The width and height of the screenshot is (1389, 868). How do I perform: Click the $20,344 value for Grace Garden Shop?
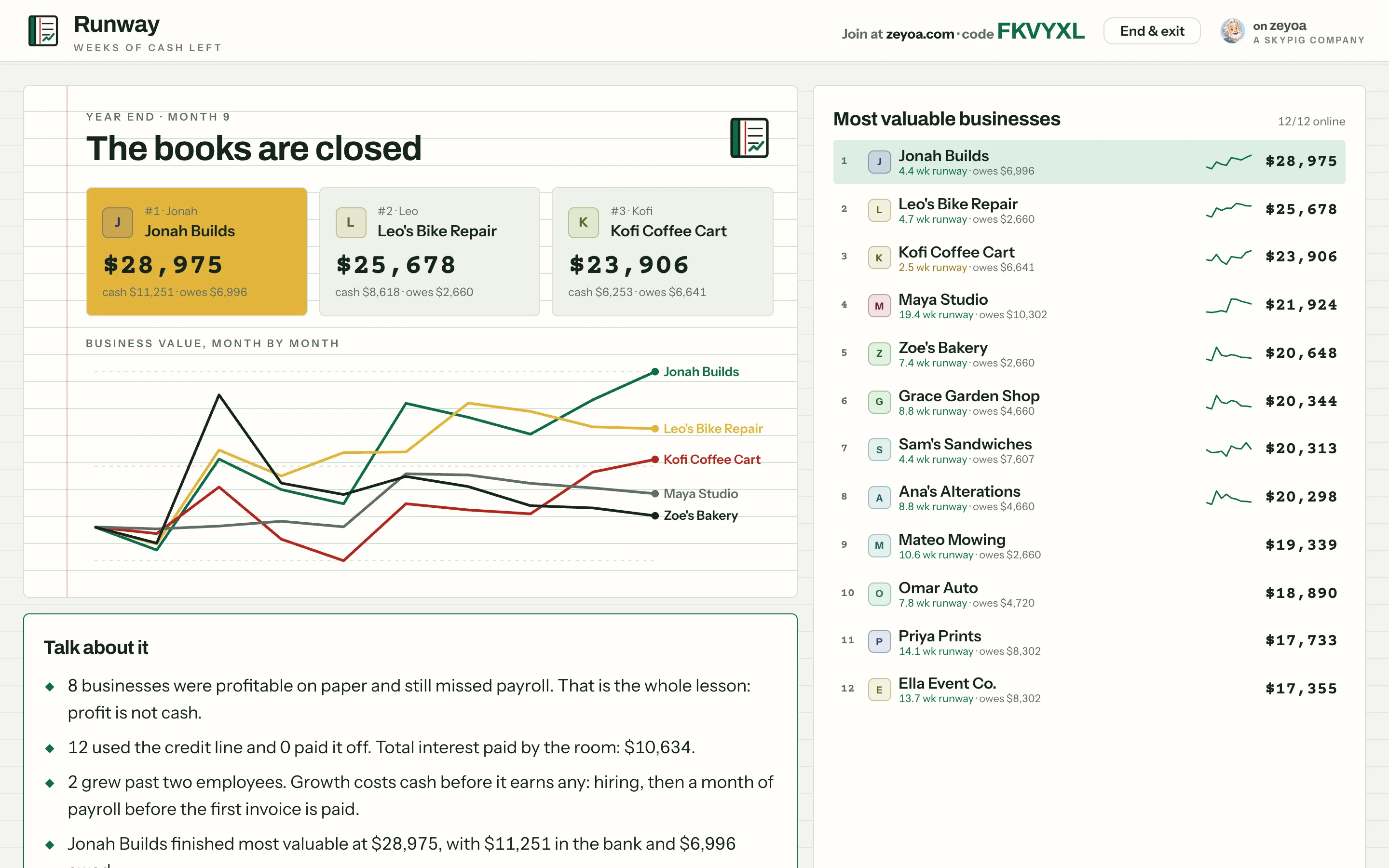pyautogui.click(x=1301, y=401)
